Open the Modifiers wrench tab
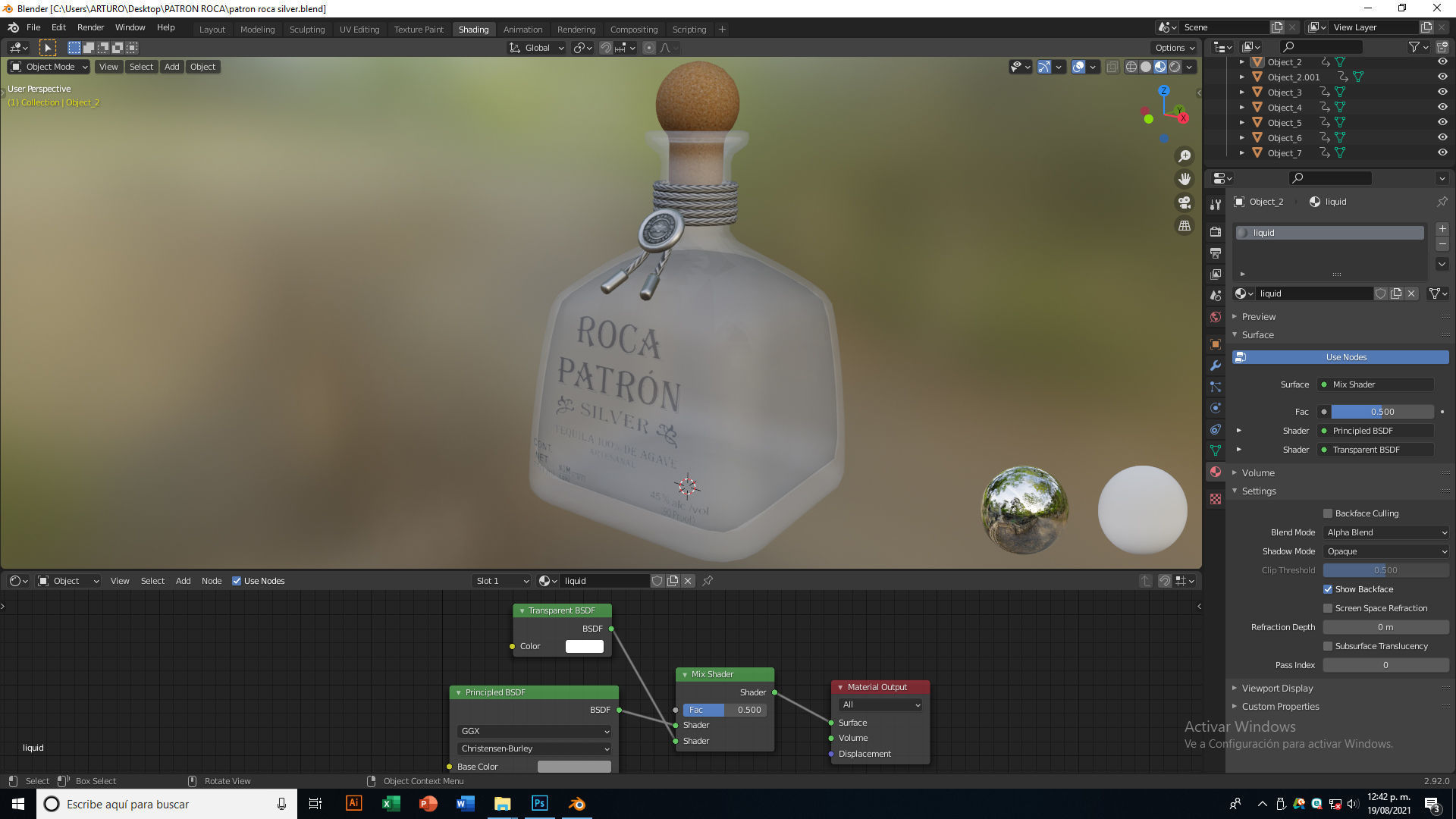Screen dimensions: 1456x819 [1216, 366]
